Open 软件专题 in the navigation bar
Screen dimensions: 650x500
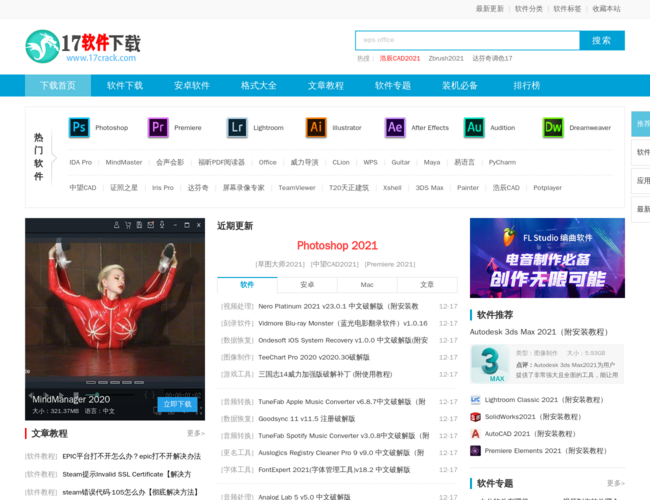click(x=393, y=85)
